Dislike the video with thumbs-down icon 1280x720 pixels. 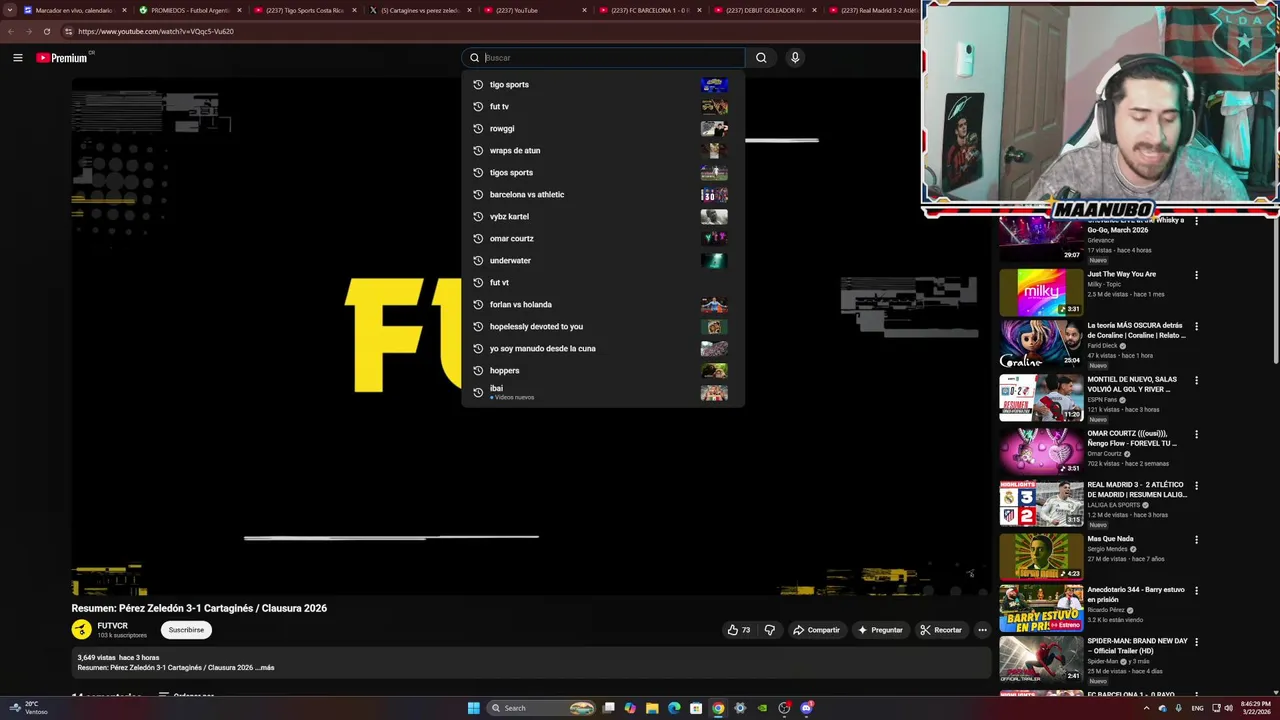click(x=769, y=630)
